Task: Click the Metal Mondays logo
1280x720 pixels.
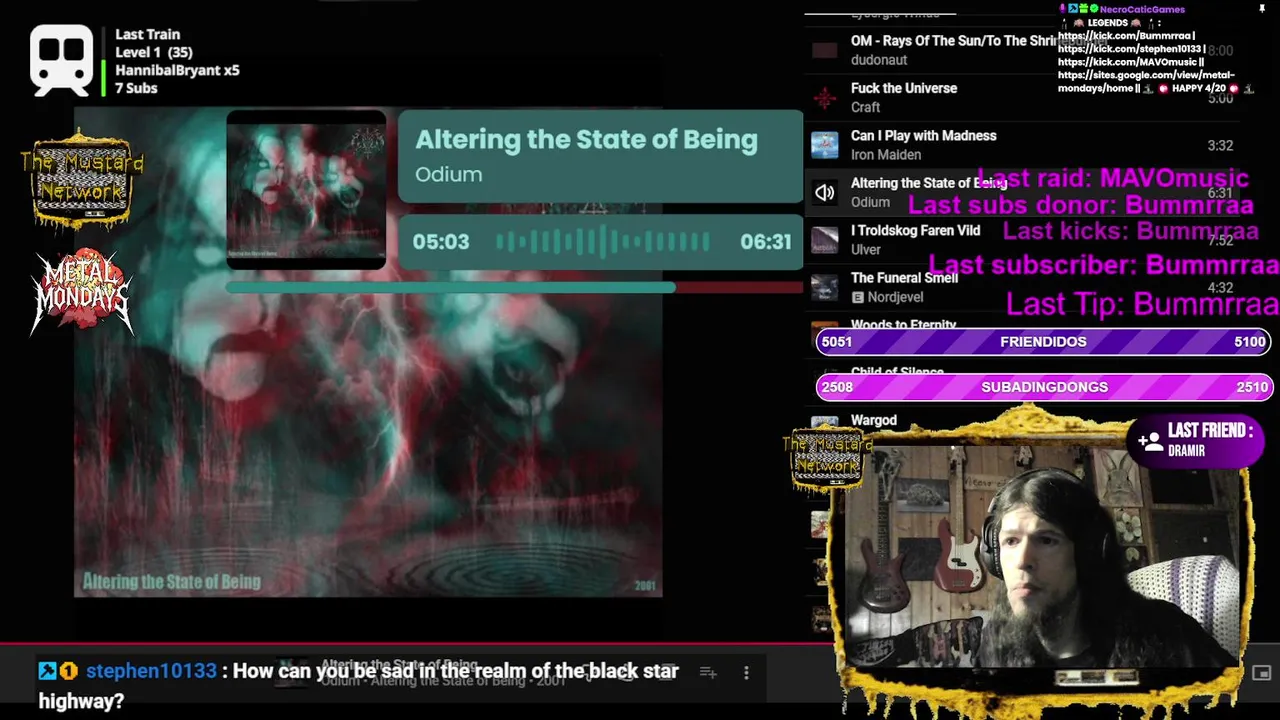Action: [82, 290]
